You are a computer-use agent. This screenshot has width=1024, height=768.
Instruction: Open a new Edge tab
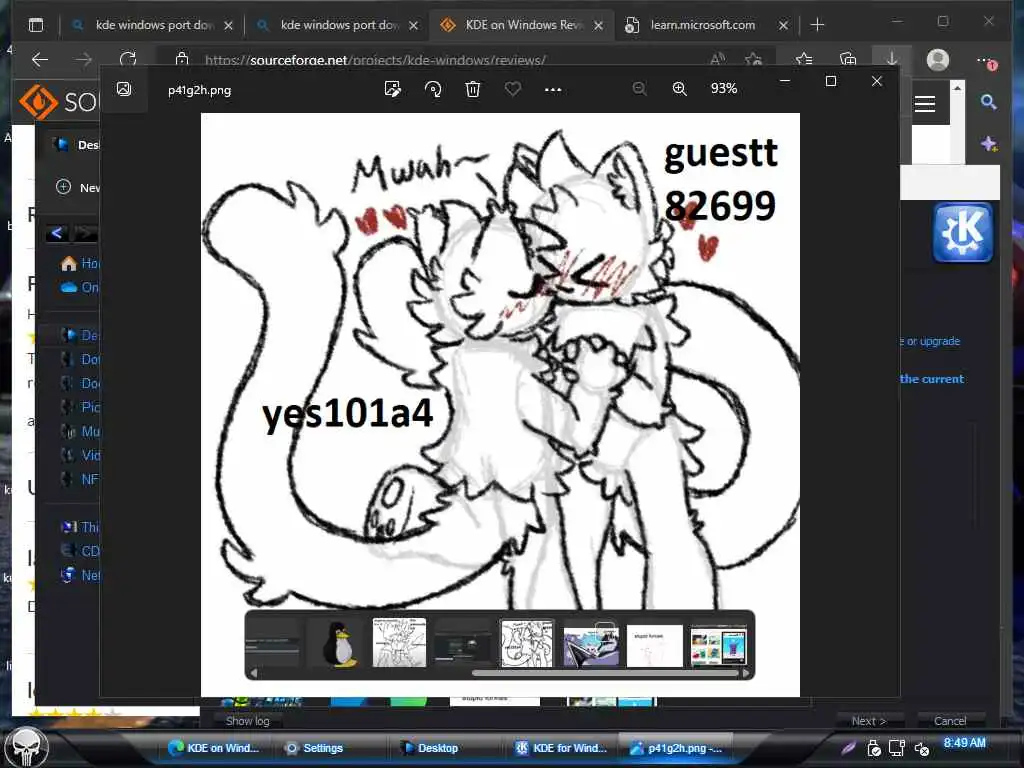[x=817, y=25]
